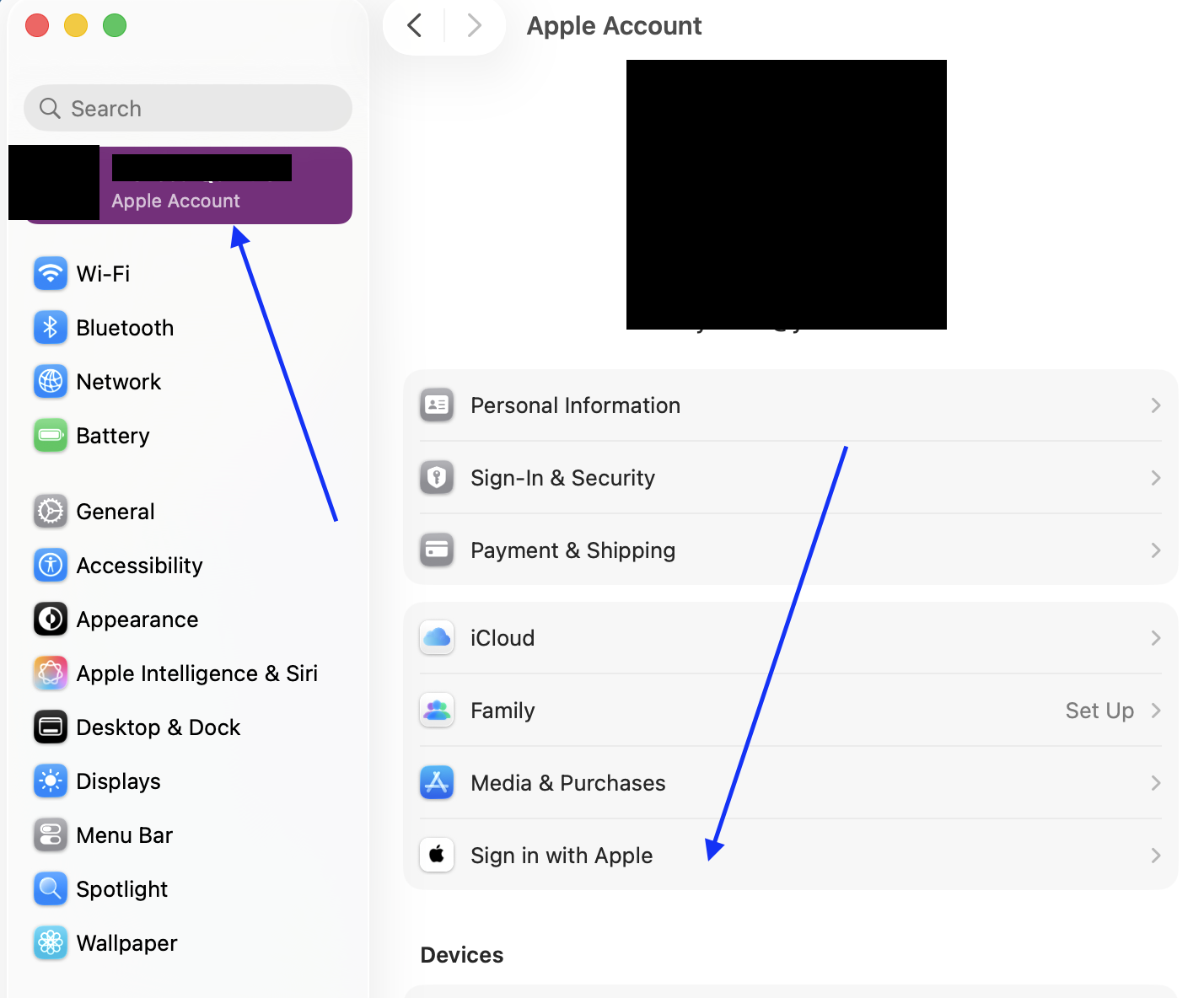The width and height of the screenshot is (1204, 998).
Task: Select Bluetooth in the sidebar
Action: click(188, 328)
